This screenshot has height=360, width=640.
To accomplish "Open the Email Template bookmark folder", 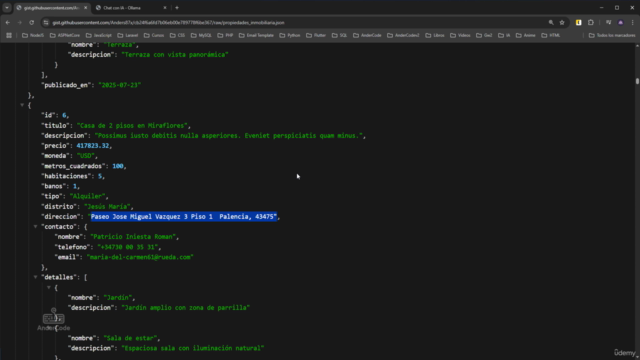I will point(256,36).
